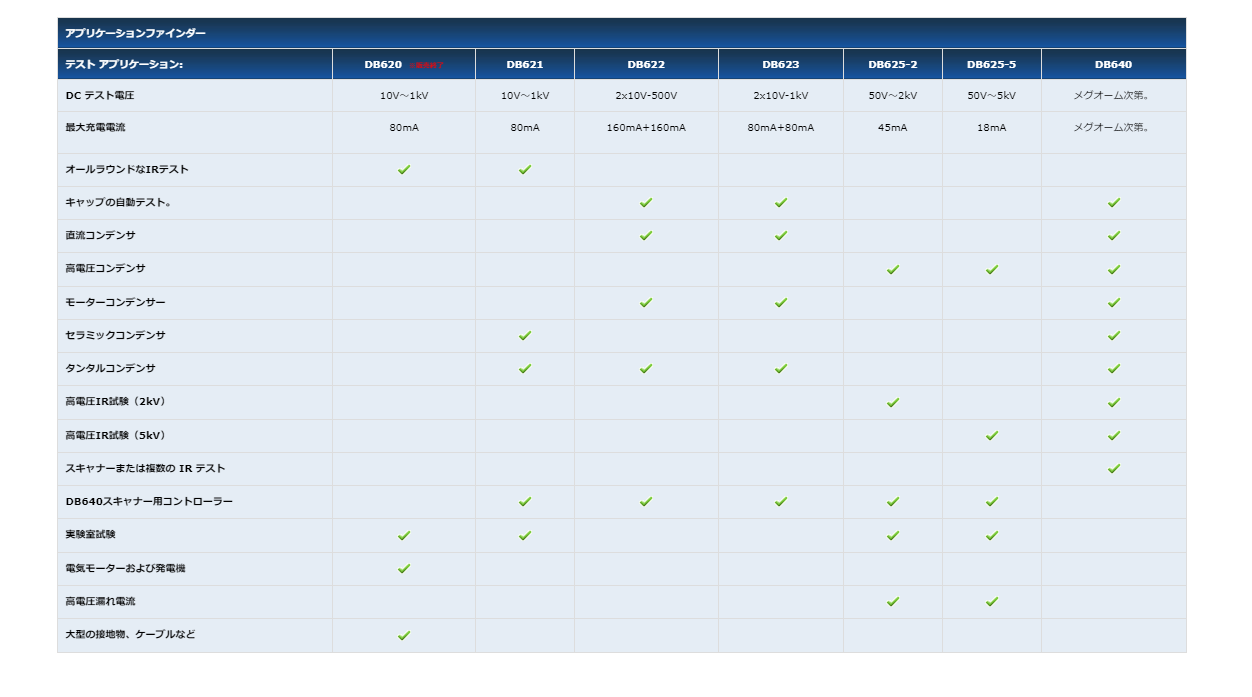This screenshot has width=1252, height=697.
Task: Click DB640 checkmark in 直流コンデンサ row
Action: 1114,236
